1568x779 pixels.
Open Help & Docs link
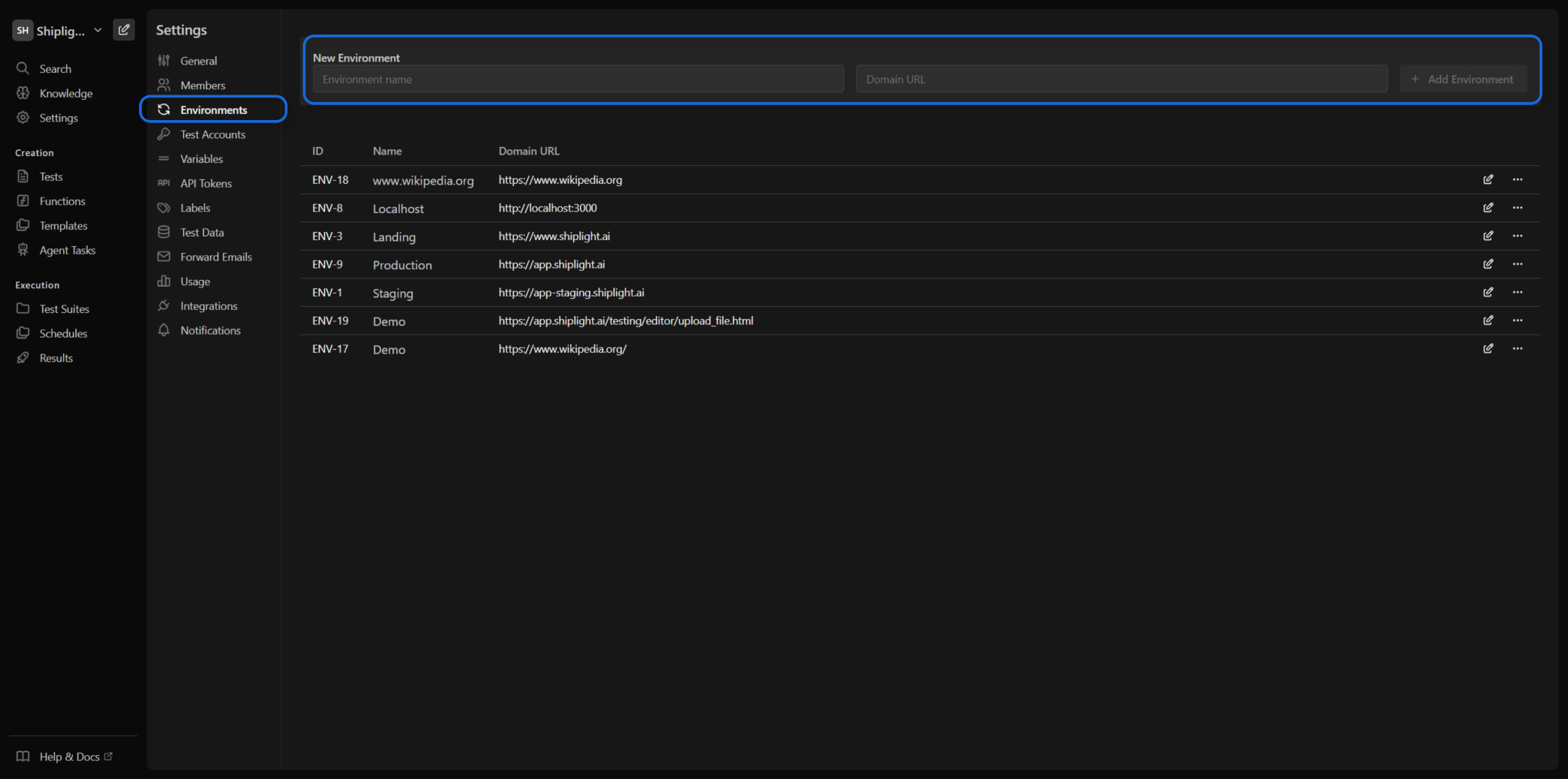tap(69, 756)
